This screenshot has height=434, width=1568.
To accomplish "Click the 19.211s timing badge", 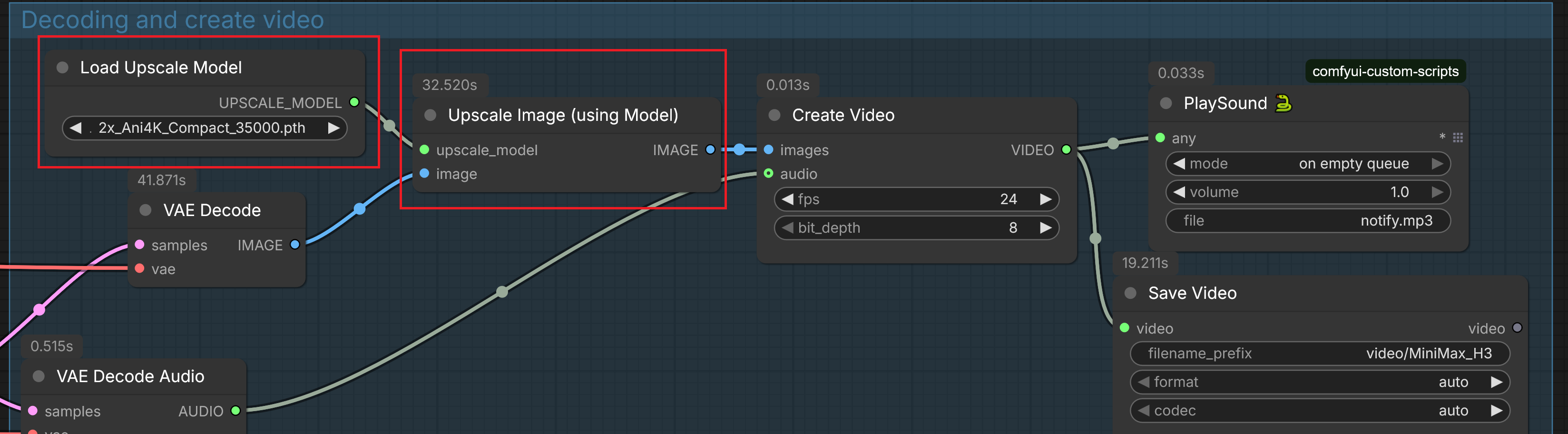I will click(x=1145, y=263).
